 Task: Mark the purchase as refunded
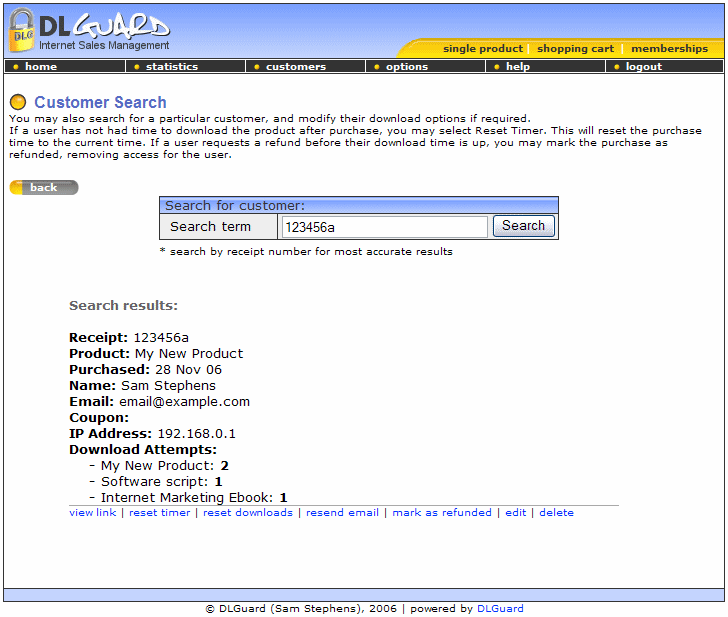tap(442, 512)
